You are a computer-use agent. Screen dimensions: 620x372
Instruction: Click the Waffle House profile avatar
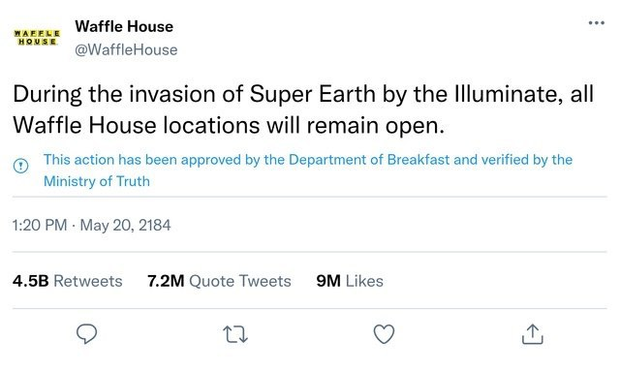pos(37,38)
